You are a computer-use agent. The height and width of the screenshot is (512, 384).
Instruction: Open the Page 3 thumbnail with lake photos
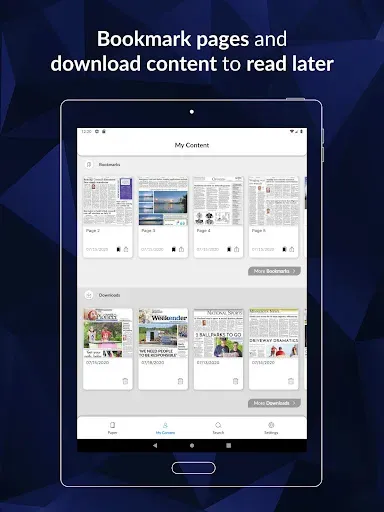pyautogui.click(x=163, y=201)
